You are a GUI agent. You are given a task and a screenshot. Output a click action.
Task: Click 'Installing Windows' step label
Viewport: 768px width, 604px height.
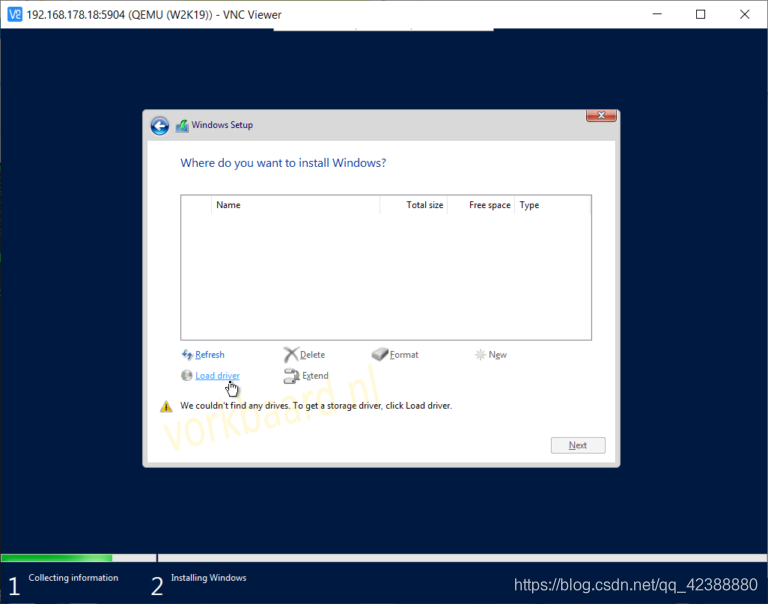coord(209,578)
